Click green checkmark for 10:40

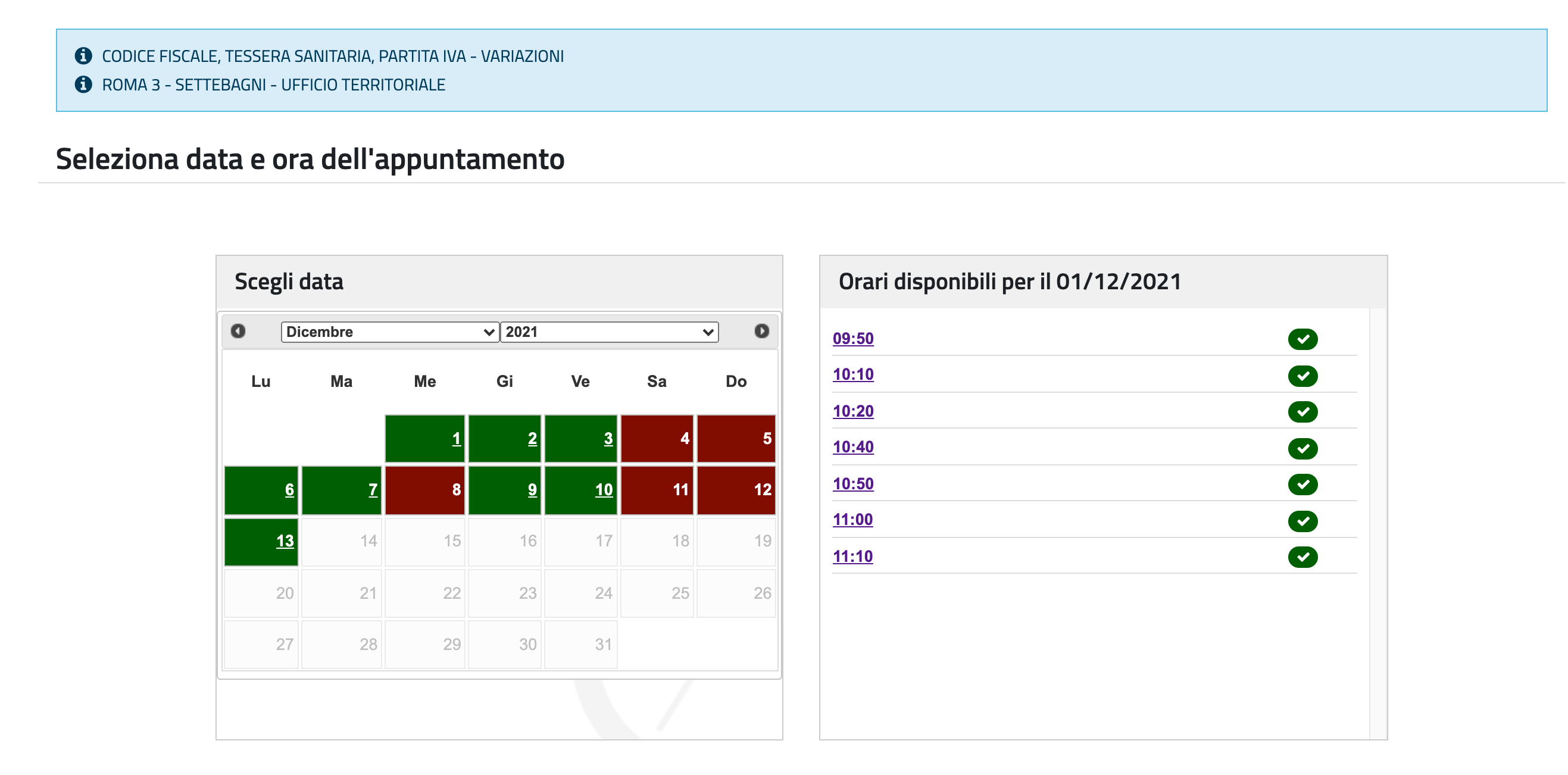(1302, 449)
